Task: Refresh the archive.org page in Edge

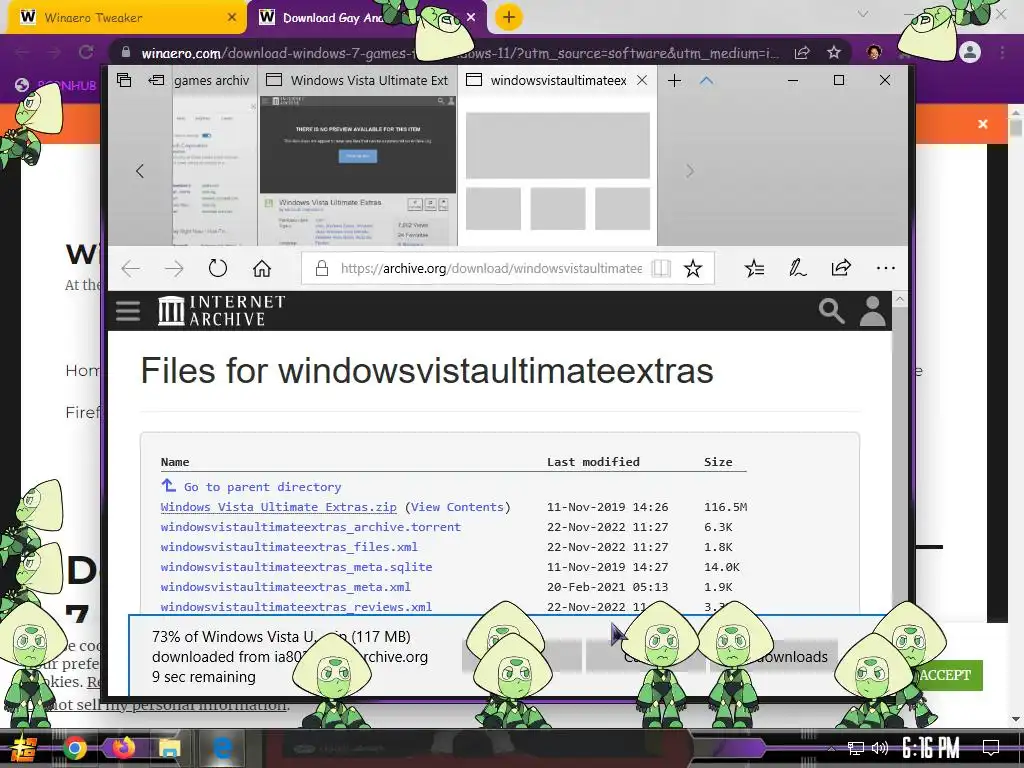Action: pyautogui.click(x=217, y=268)
